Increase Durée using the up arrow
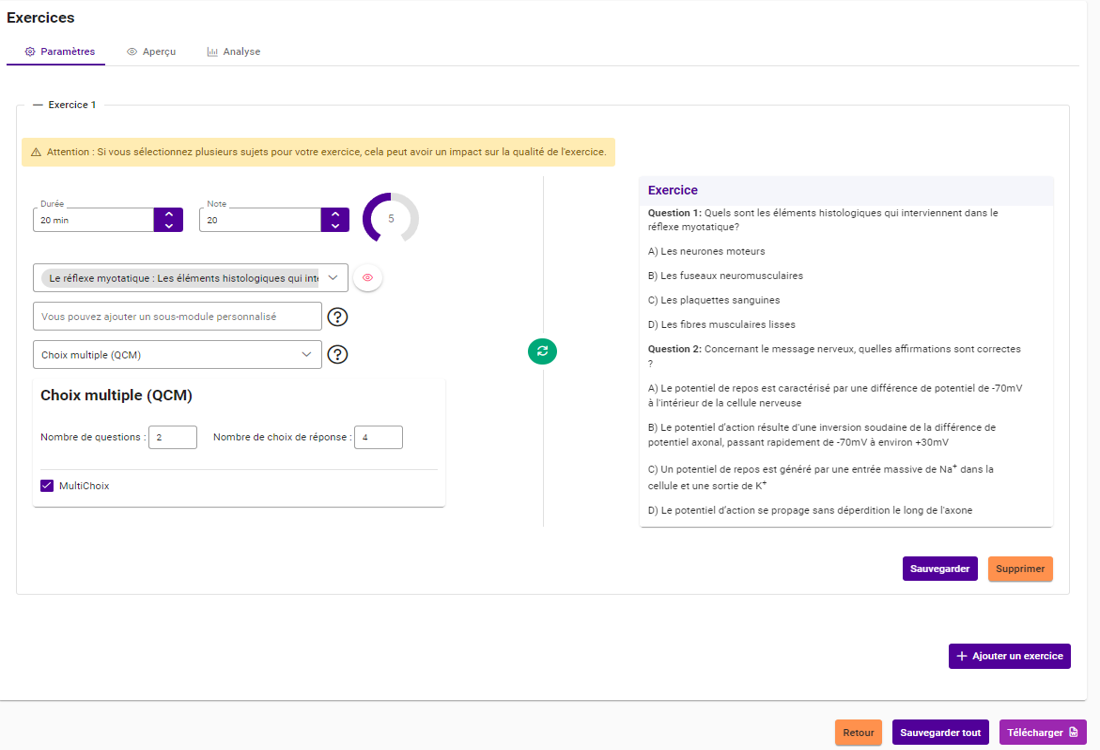This screenshot has width=1100, height=750. click(x=168, y=214)
